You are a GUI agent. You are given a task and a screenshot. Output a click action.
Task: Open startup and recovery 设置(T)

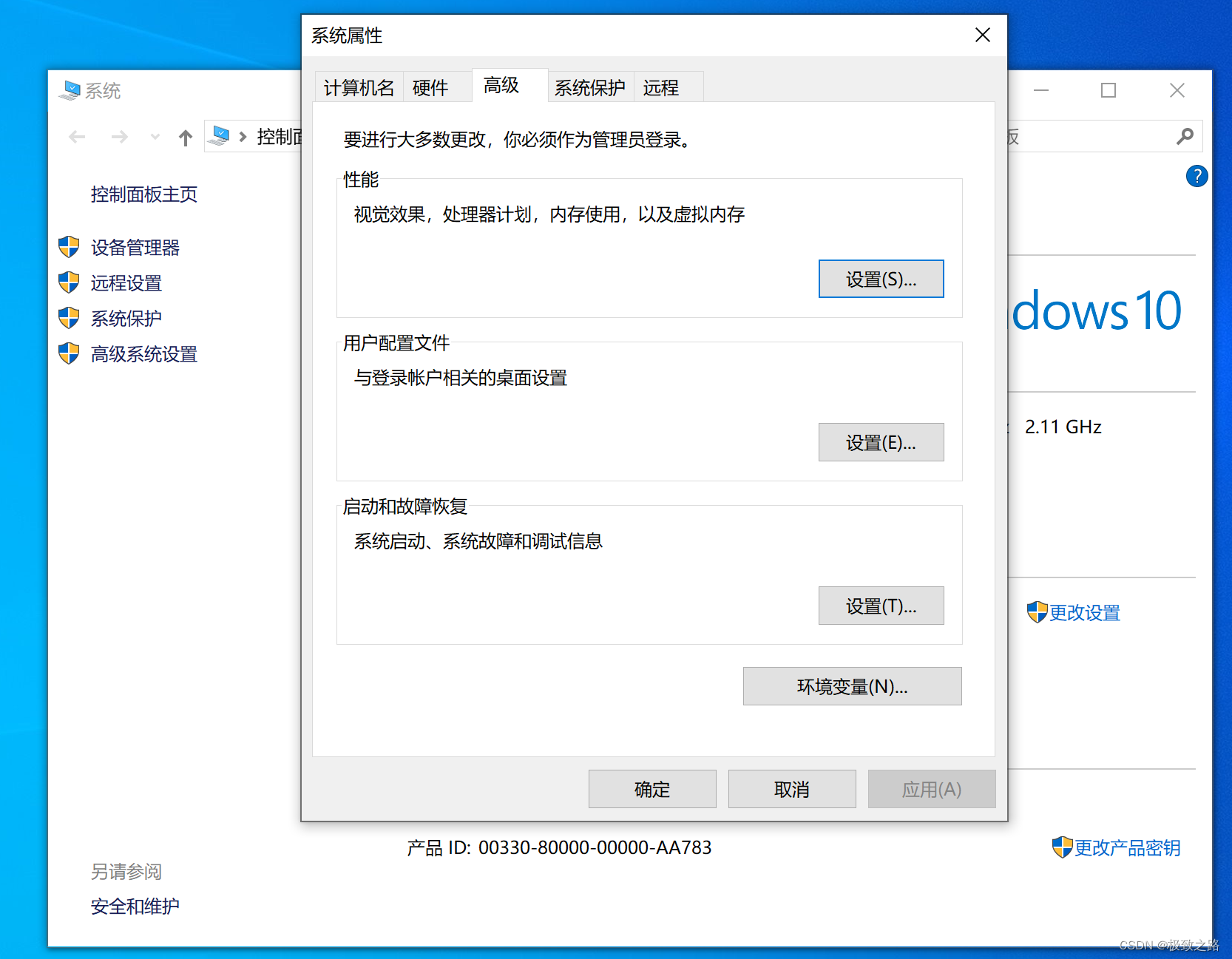(881, 606)
